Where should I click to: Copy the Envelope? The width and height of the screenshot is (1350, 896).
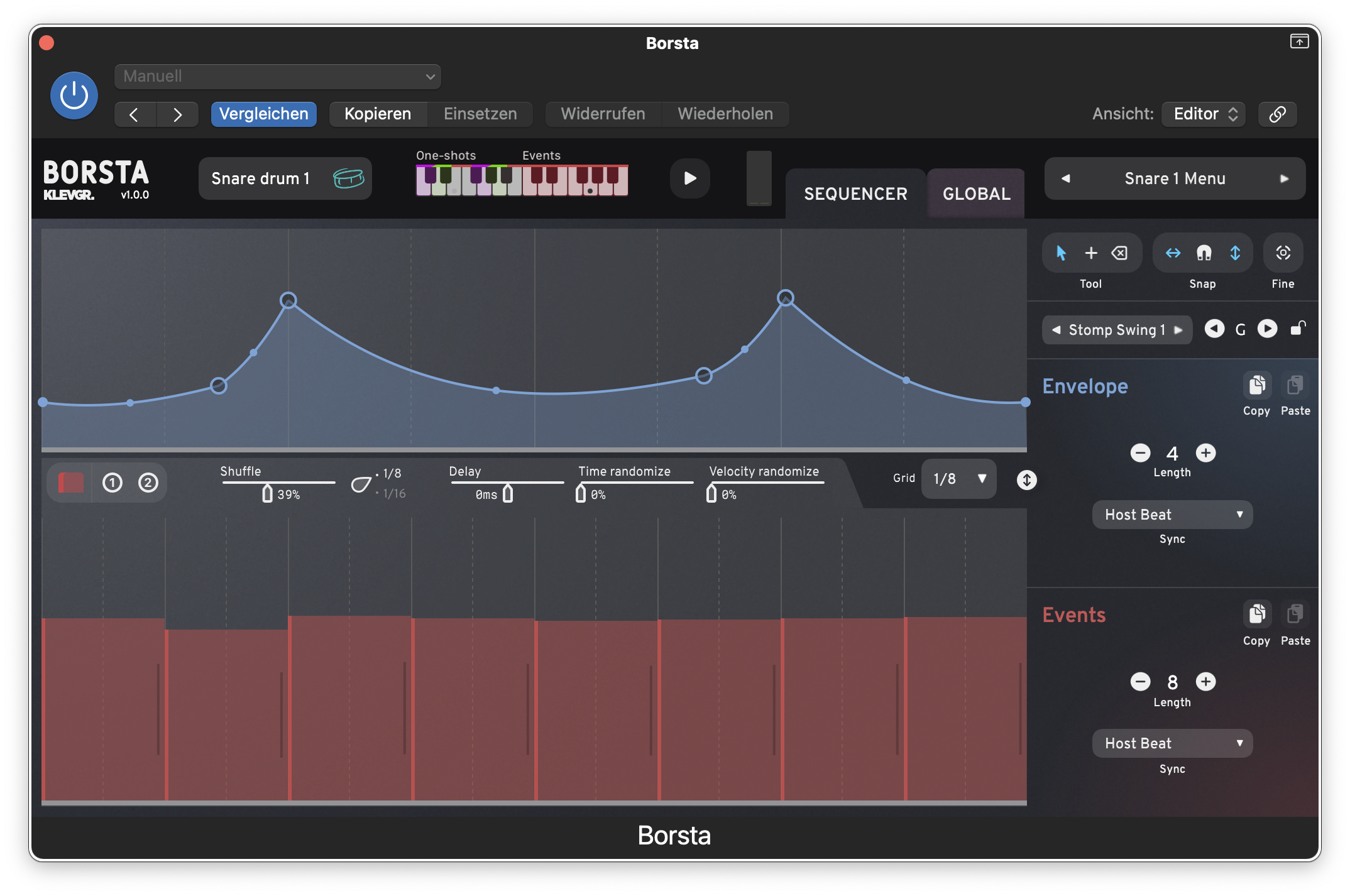(1257, 385)
